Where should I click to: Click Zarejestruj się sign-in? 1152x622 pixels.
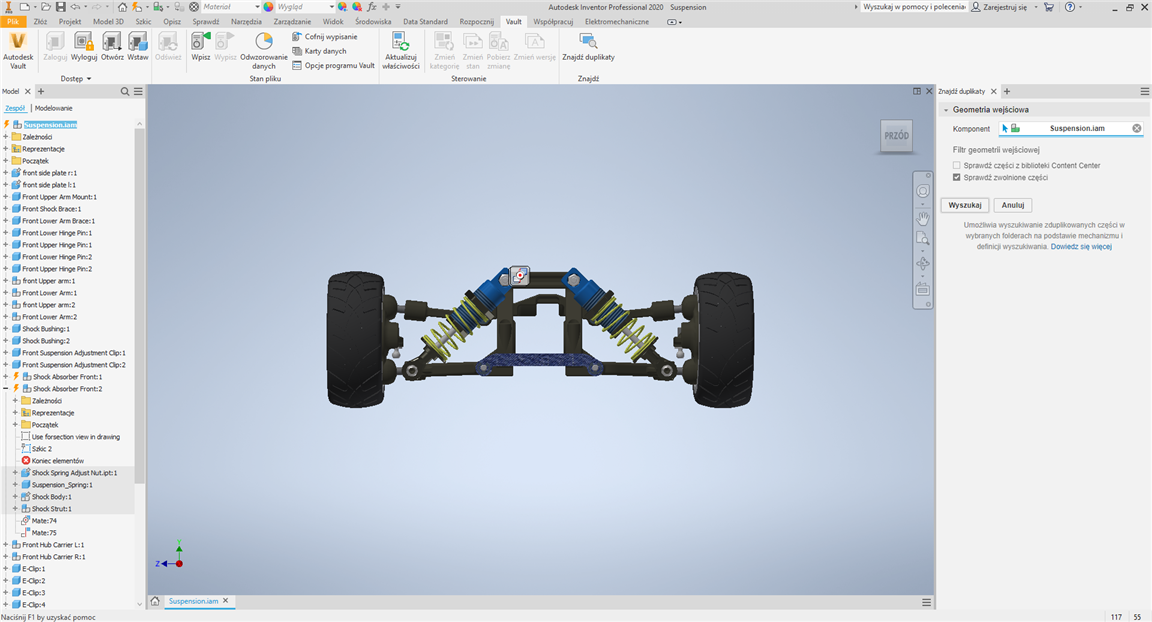tap(999, 7)
